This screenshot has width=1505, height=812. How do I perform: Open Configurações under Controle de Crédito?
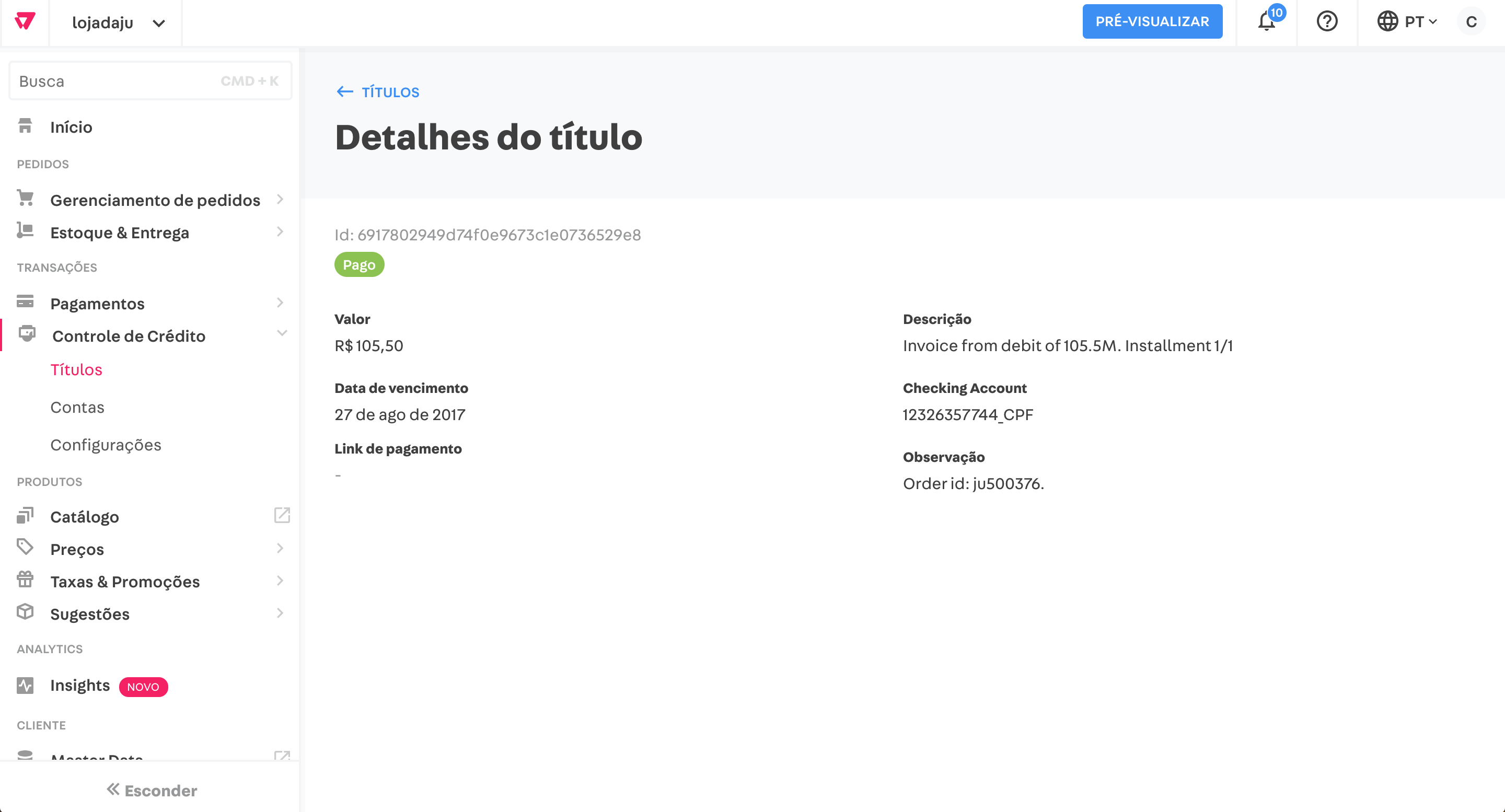(106, 445)
